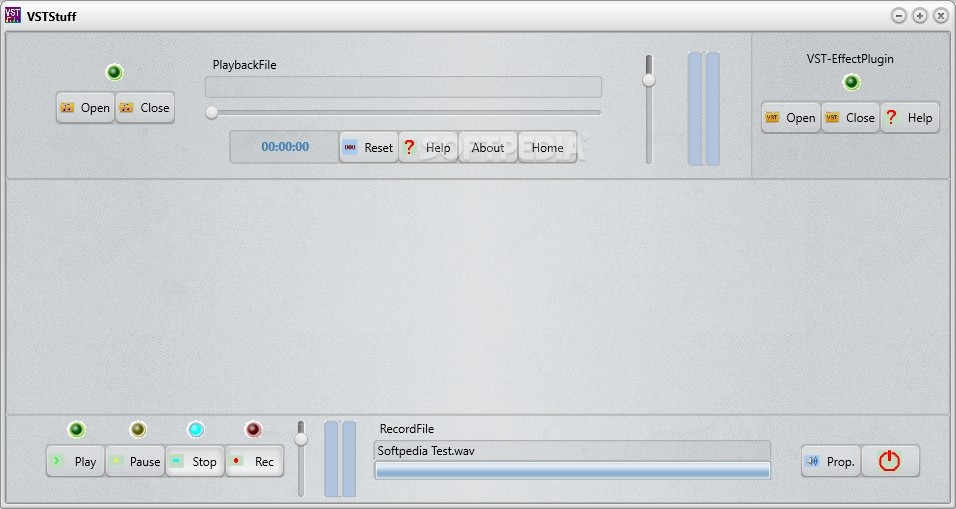Click the record level meter bars

340,458
